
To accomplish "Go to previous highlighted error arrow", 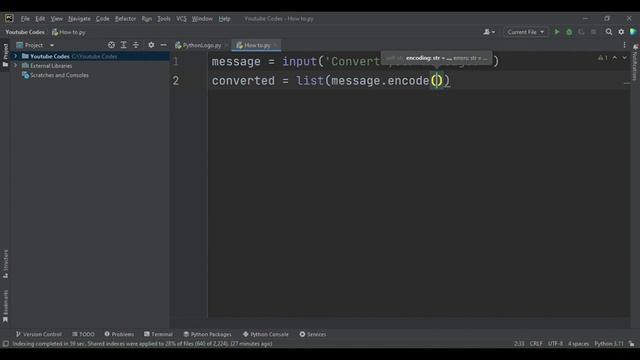I will (615, 58).
